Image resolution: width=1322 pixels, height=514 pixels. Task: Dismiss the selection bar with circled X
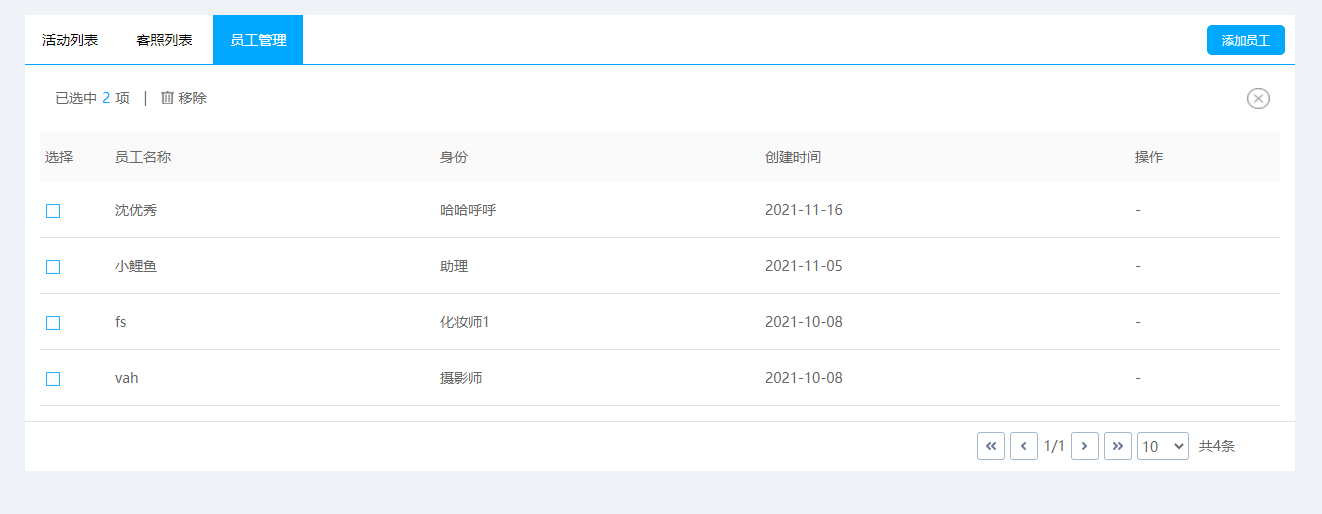1258,98
